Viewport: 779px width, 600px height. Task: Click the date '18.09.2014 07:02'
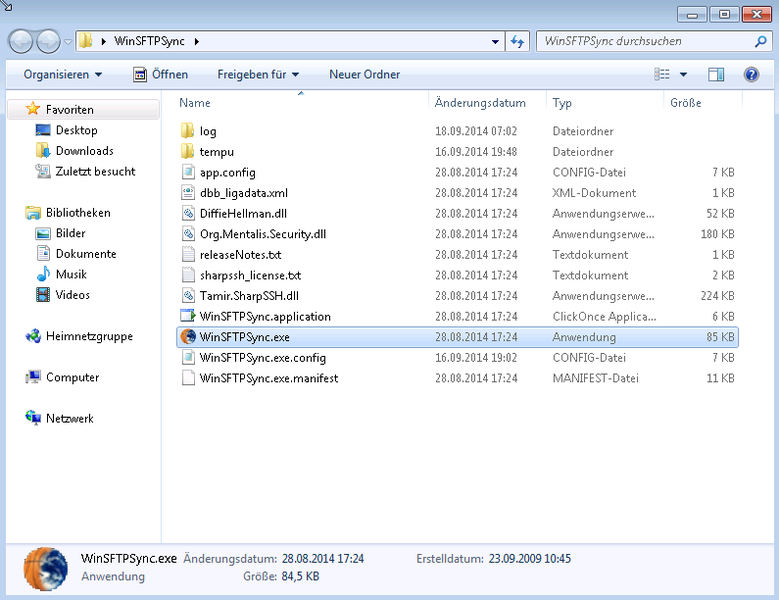476,131
